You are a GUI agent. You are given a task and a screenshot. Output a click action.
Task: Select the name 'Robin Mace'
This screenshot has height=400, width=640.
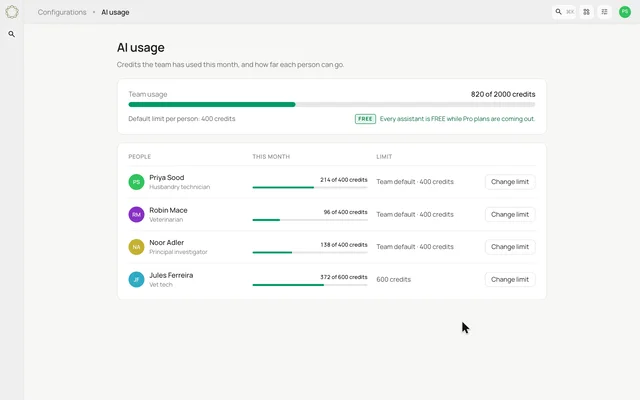pos(168,210)
